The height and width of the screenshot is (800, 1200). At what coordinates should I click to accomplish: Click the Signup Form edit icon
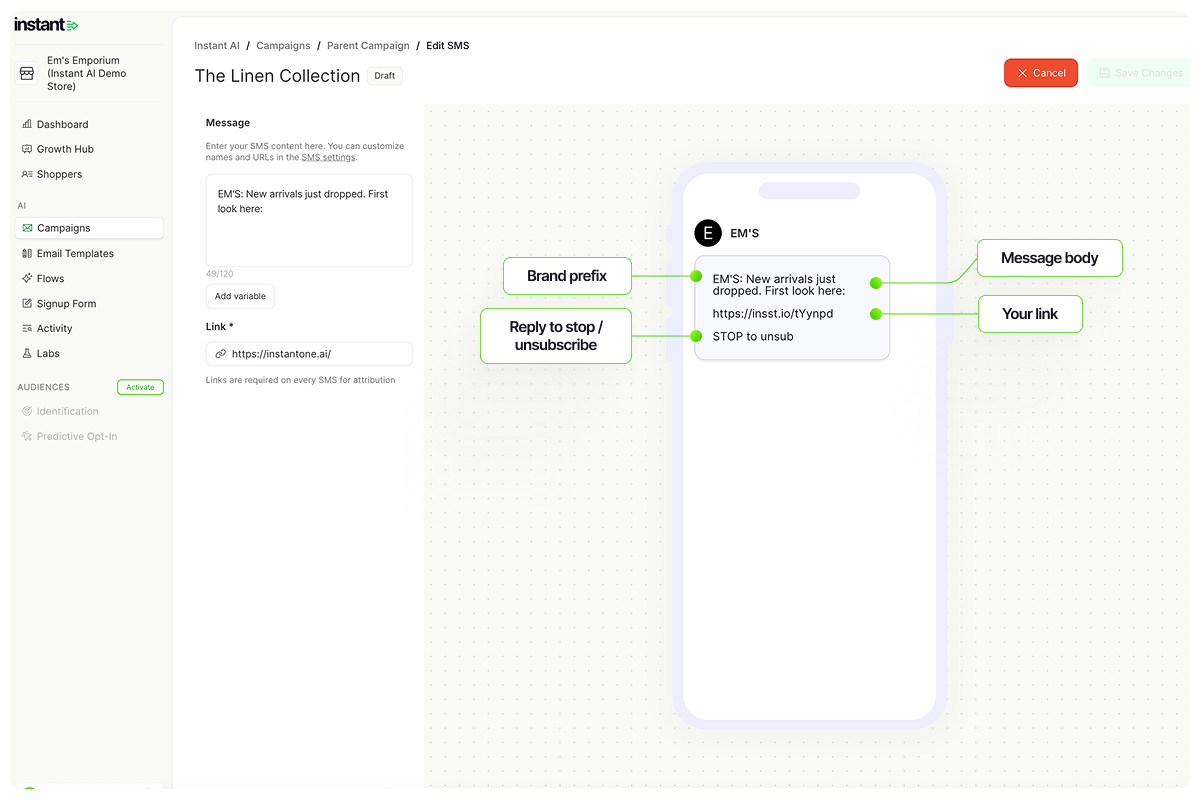coord(27,303)
